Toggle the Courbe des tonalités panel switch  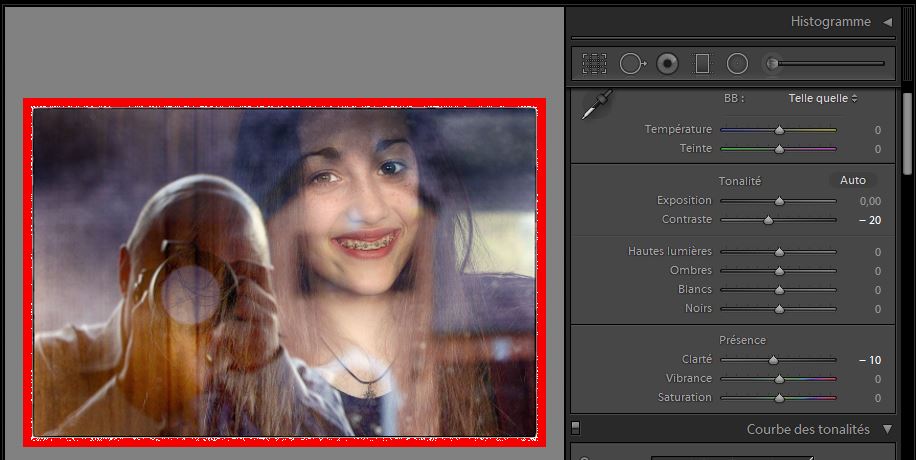pos(576,429)
